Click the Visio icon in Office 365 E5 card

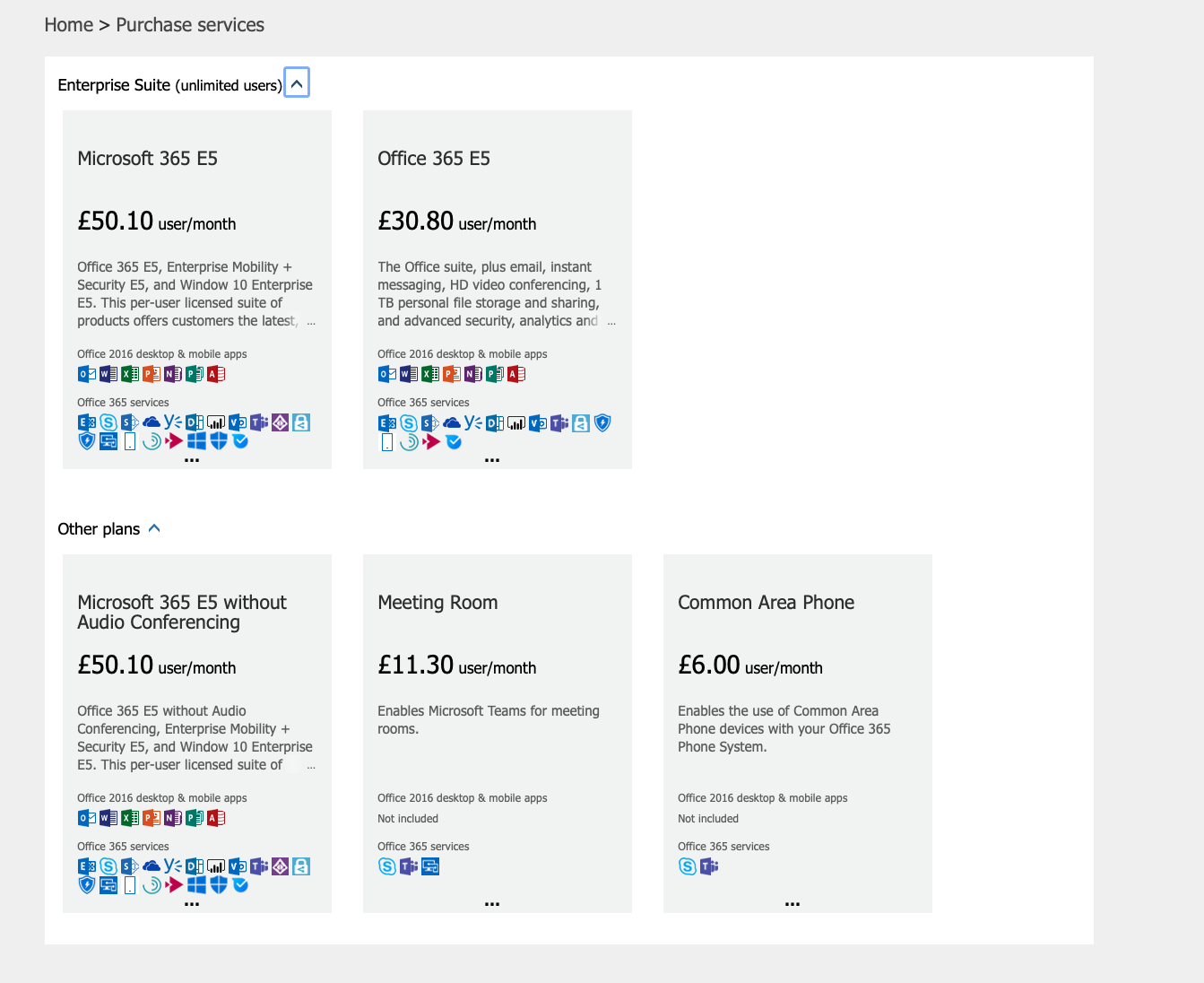538,422
